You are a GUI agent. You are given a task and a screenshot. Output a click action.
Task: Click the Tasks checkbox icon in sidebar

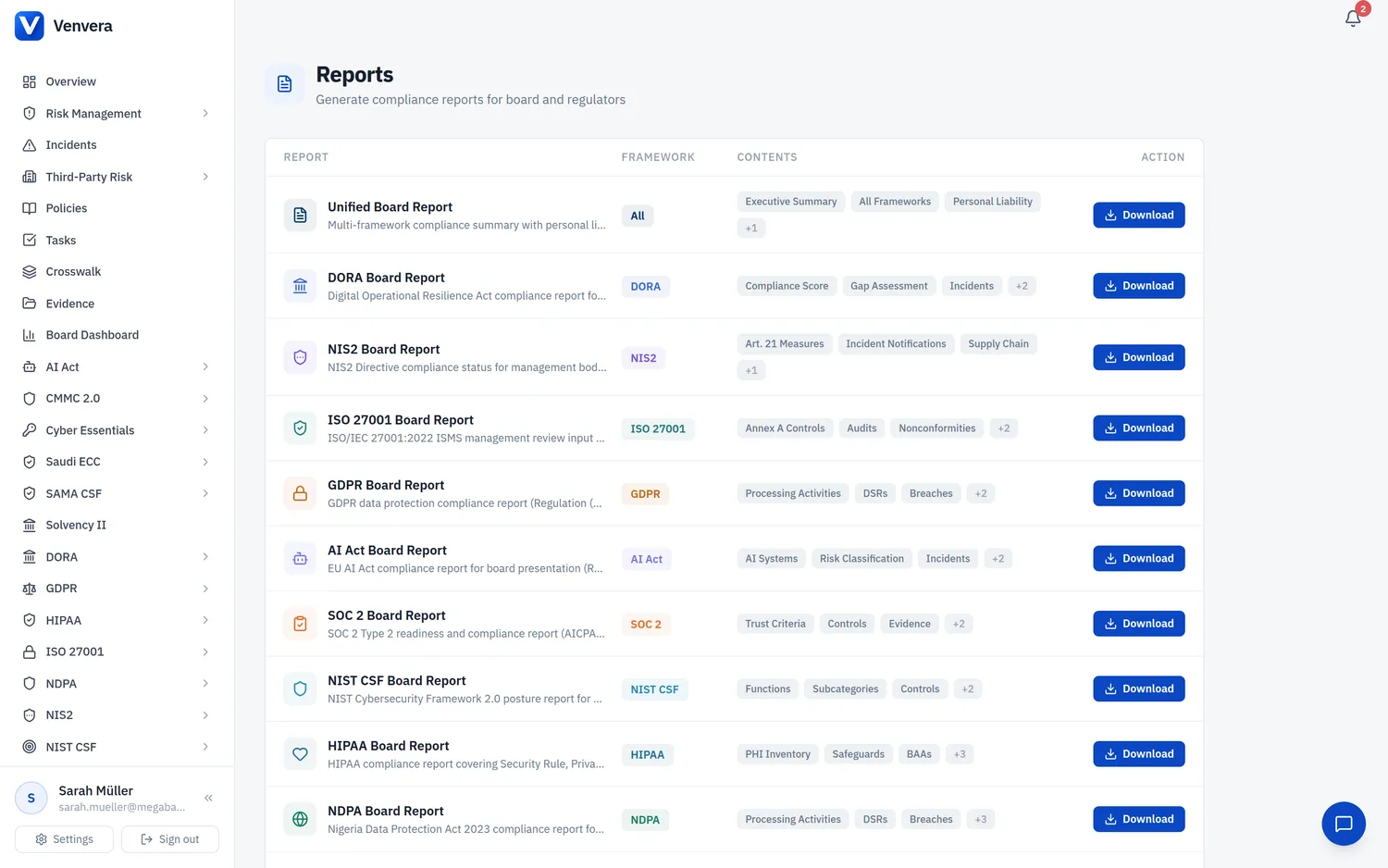(x=30, y=241)
